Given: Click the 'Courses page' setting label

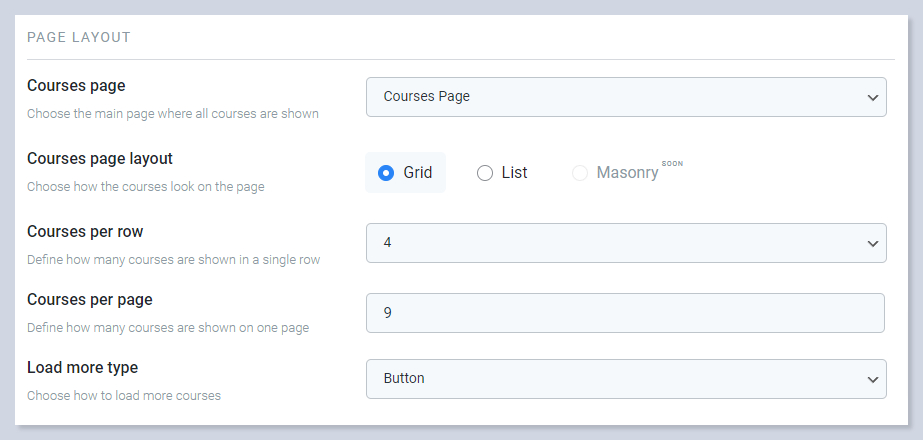Looking at the screenshot, I should coord(76,86).
